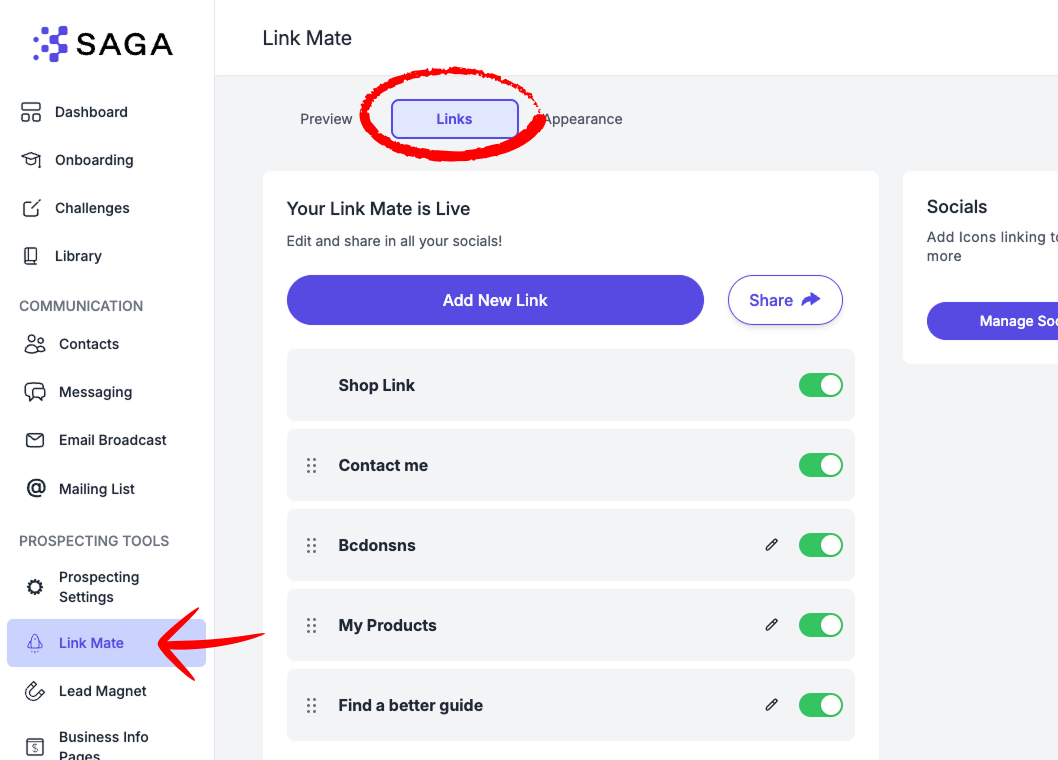This screenshot has height=760, width=1058.
Task: Turn off Find a better guide toggle
Action: click(x=820, y=705)
